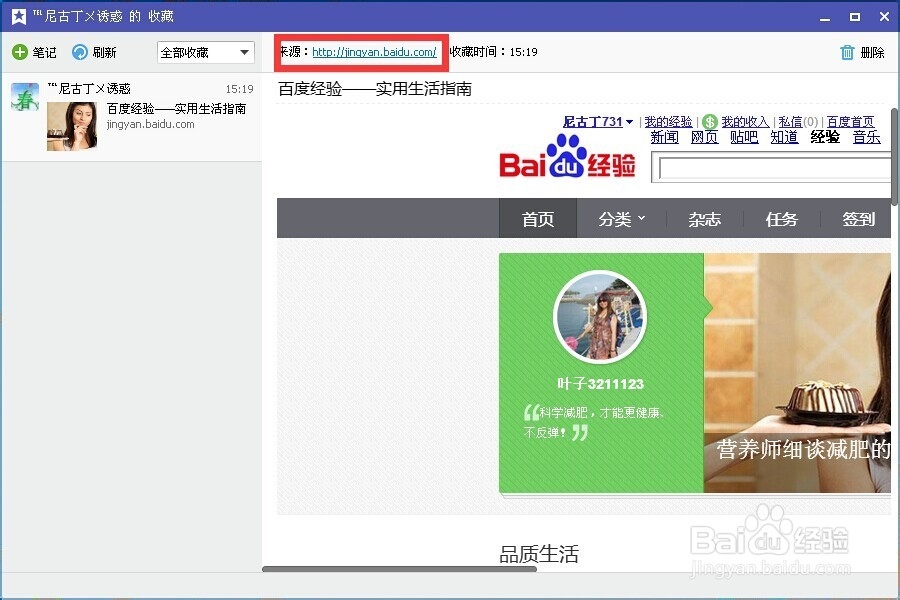
Task: Click the green plus note icon
Action: click(20, 52)
